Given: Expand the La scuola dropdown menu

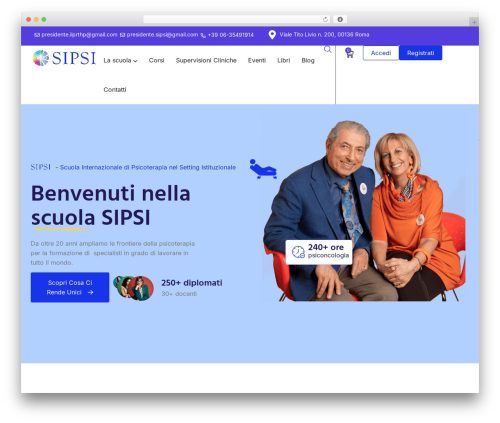Looking at the screenshot, I should click(x=120, y=60).
